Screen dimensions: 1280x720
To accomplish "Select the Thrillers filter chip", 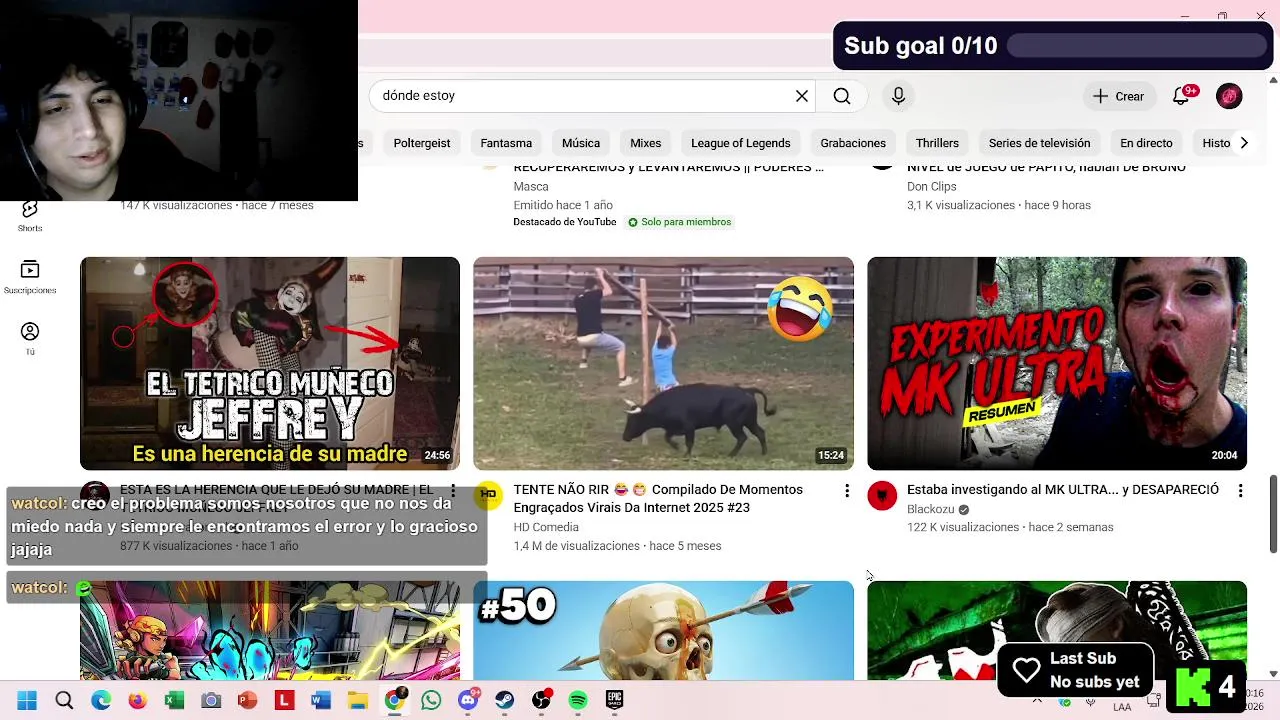I will coord(937,143).
